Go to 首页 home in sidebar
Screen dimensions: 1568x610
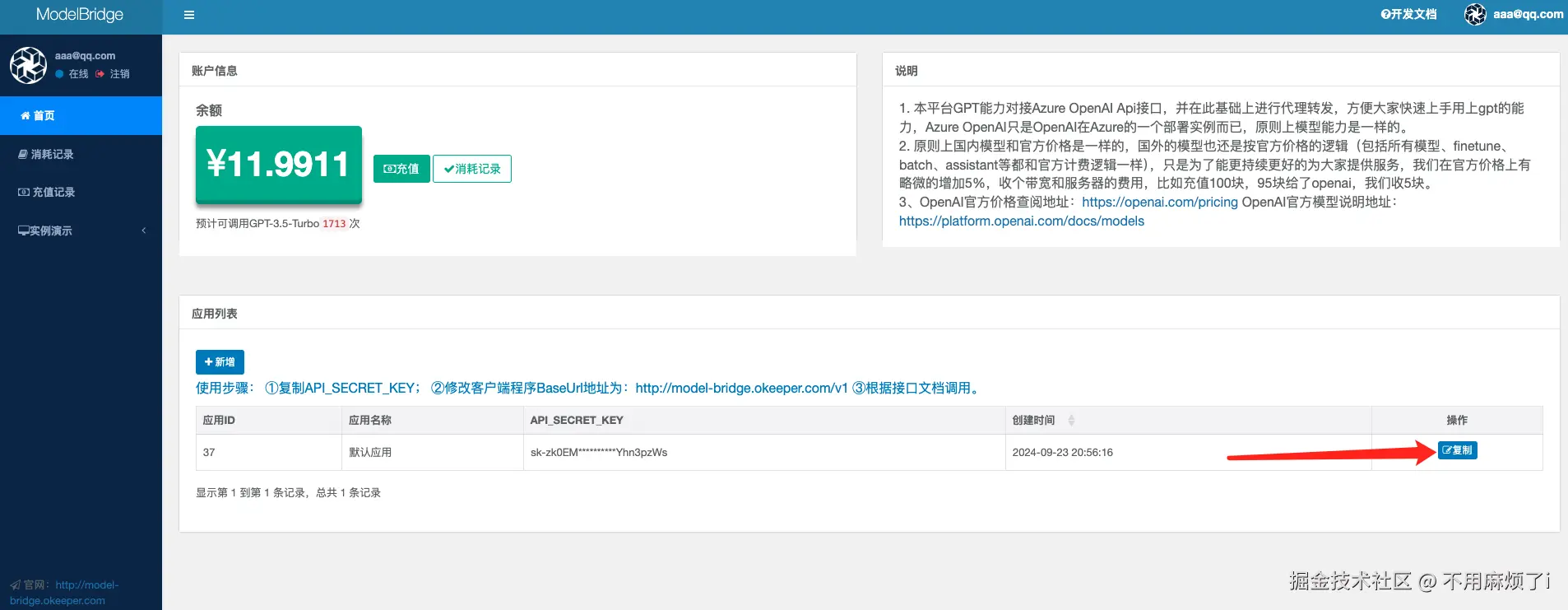[x=81, y=115]
